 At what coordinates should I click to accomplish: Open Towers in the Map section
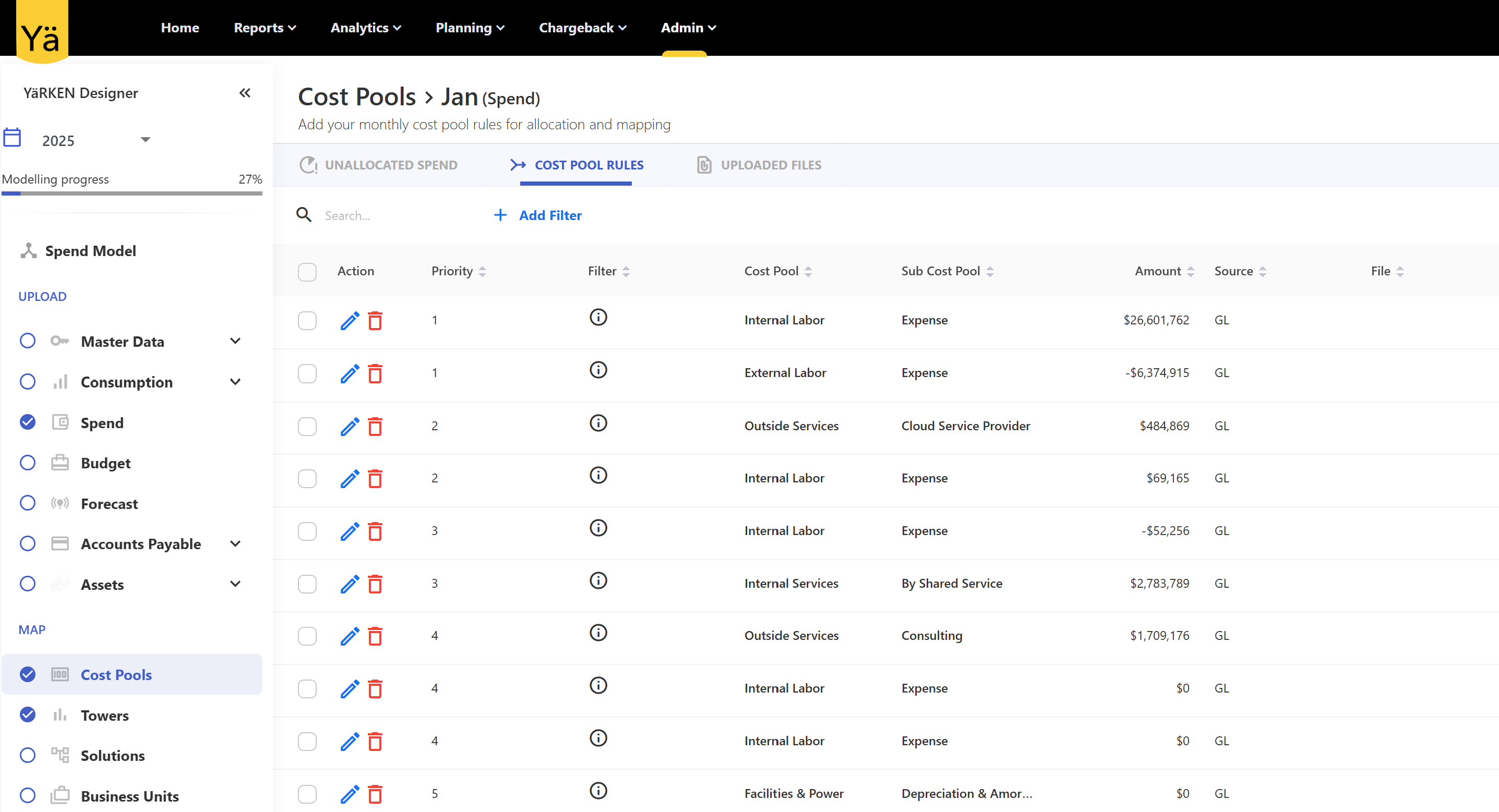click(x=105, y=716)
